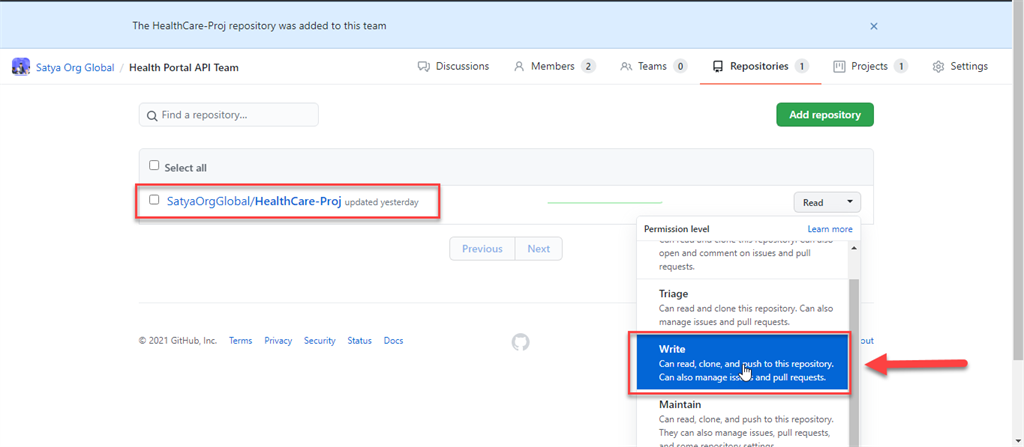Click the Next pagination button
The height and width of the screenshot is (447, 1024).
tap(539, 249)
